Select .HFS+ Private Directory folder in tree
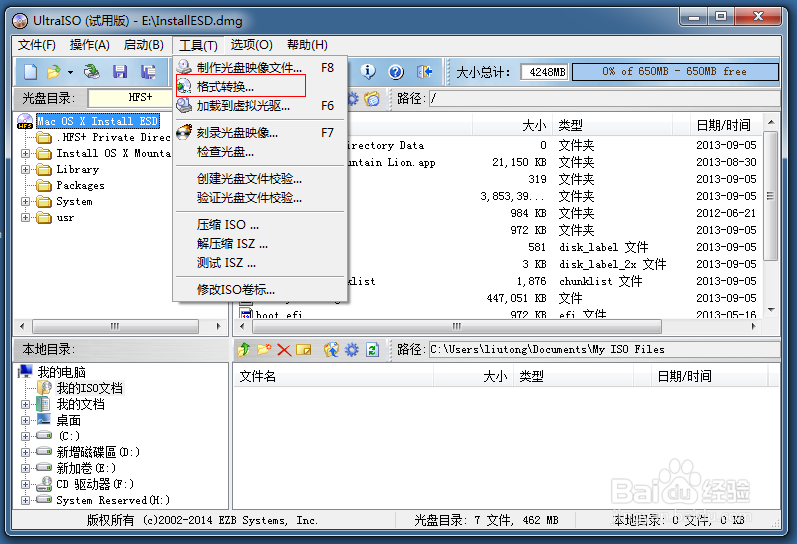 click(x=113, y=137)
